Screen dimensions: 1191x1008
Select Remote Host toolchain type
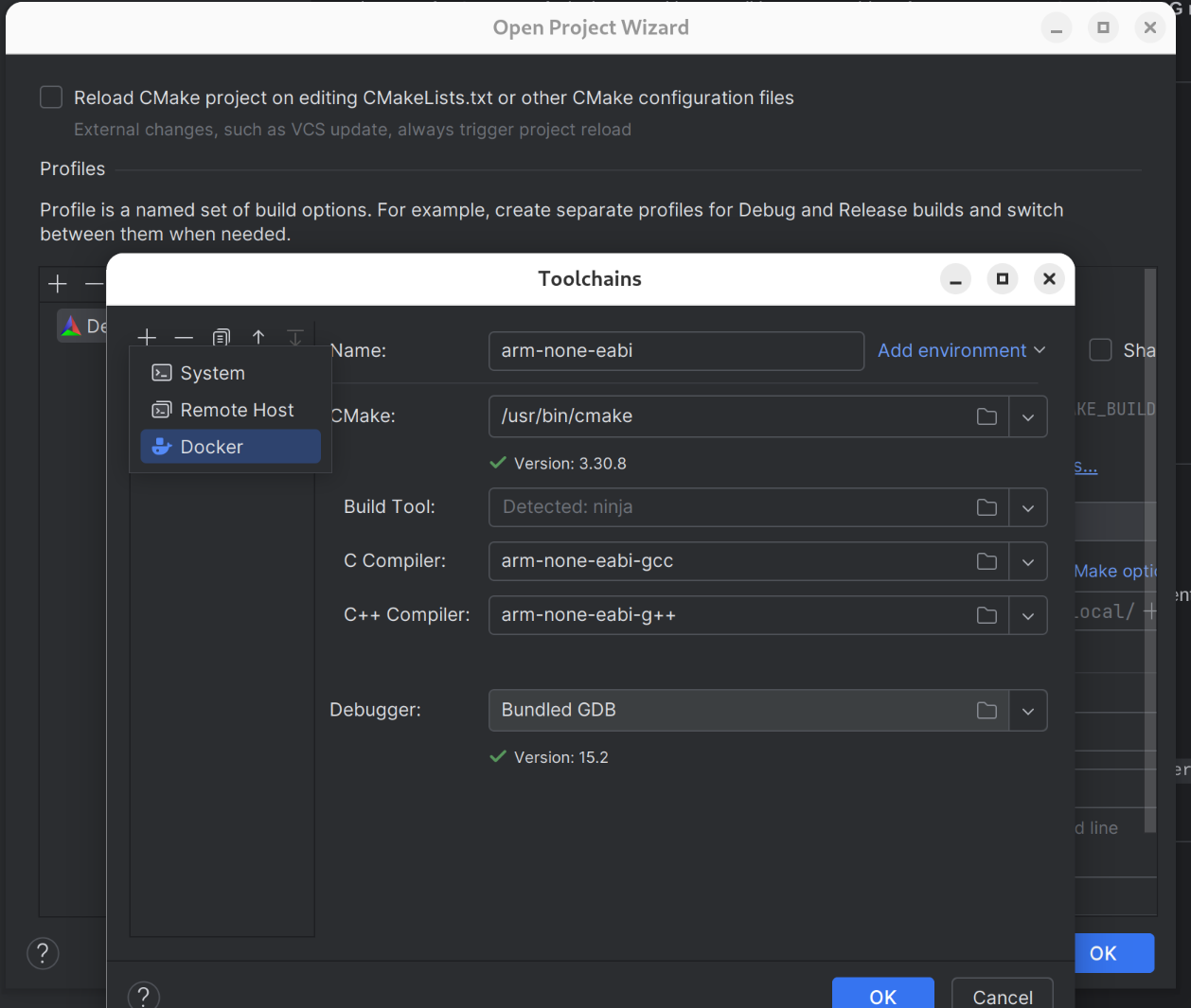[x=230, y=410]
